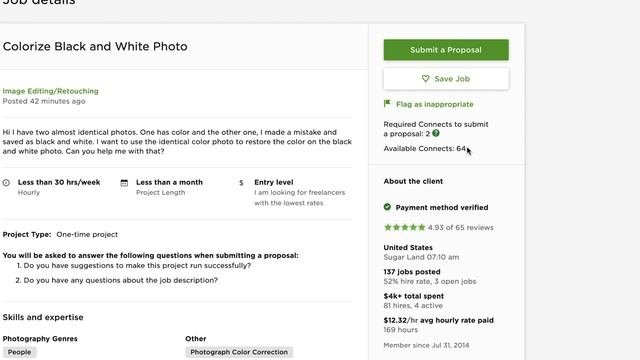640x360 pixels.
Task: Select the People skill tag
Action: point(20,352)
